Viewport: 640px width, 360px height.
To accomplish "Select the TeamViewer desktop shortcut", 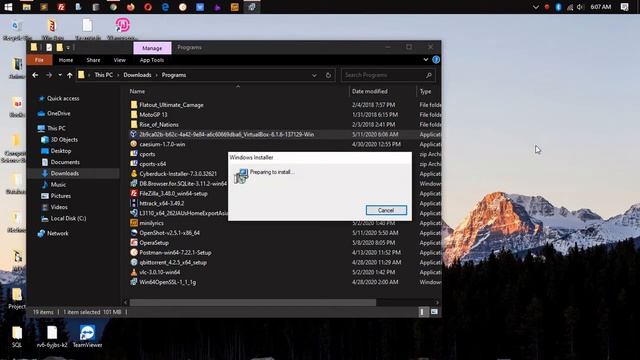I will [87, 336].
